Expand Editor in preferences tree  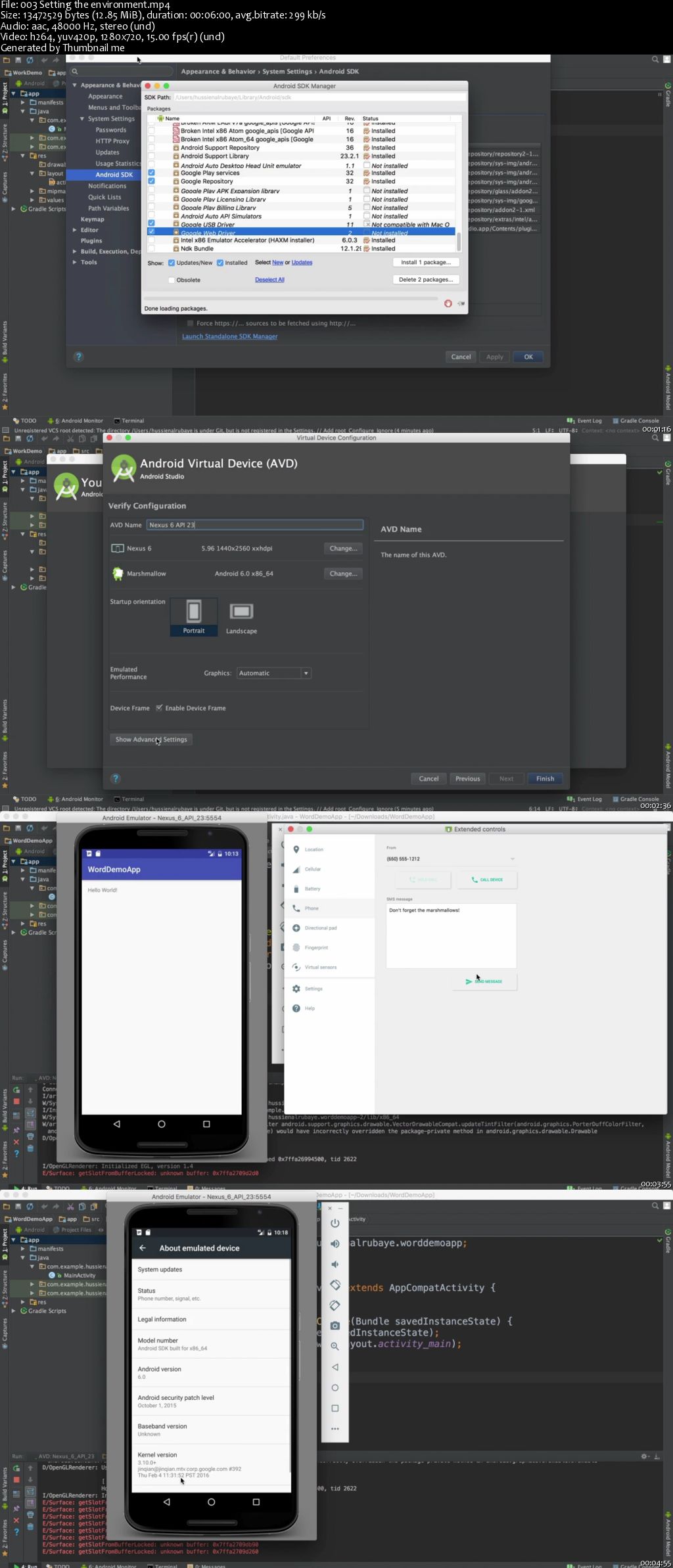coord(74,230)
